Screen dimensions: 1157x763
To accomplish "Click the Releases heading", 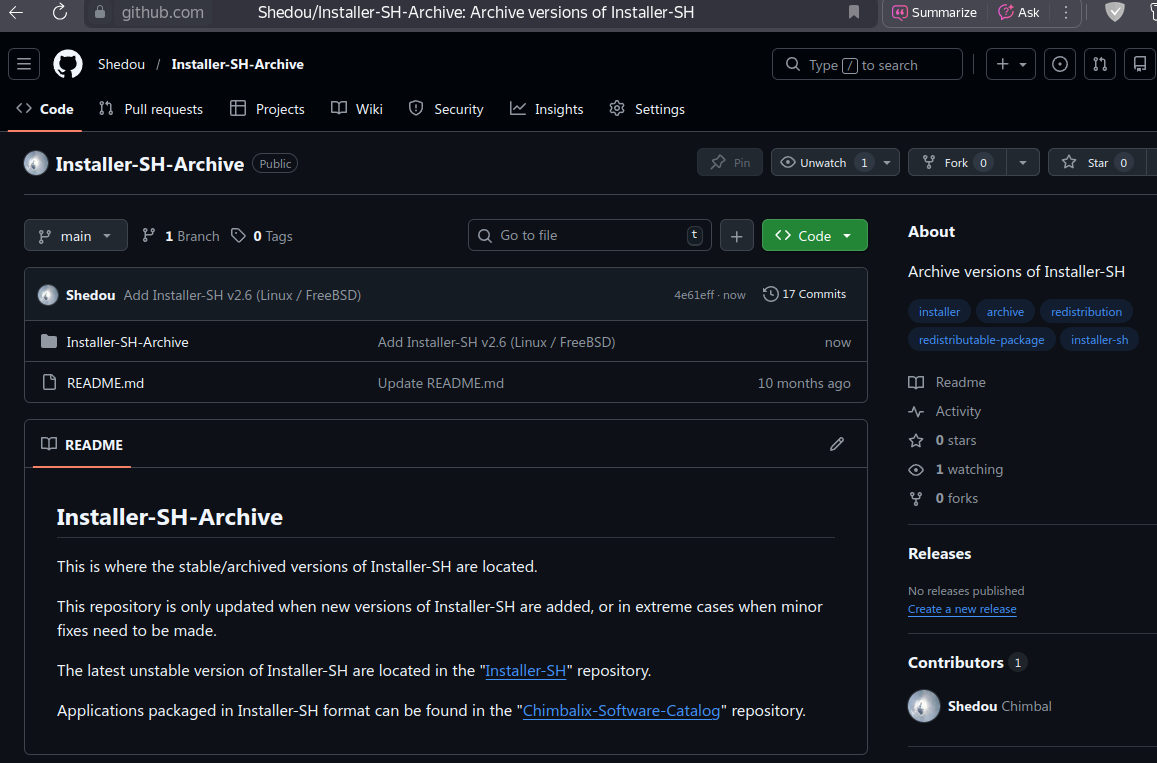I will (x=939, y=553).
